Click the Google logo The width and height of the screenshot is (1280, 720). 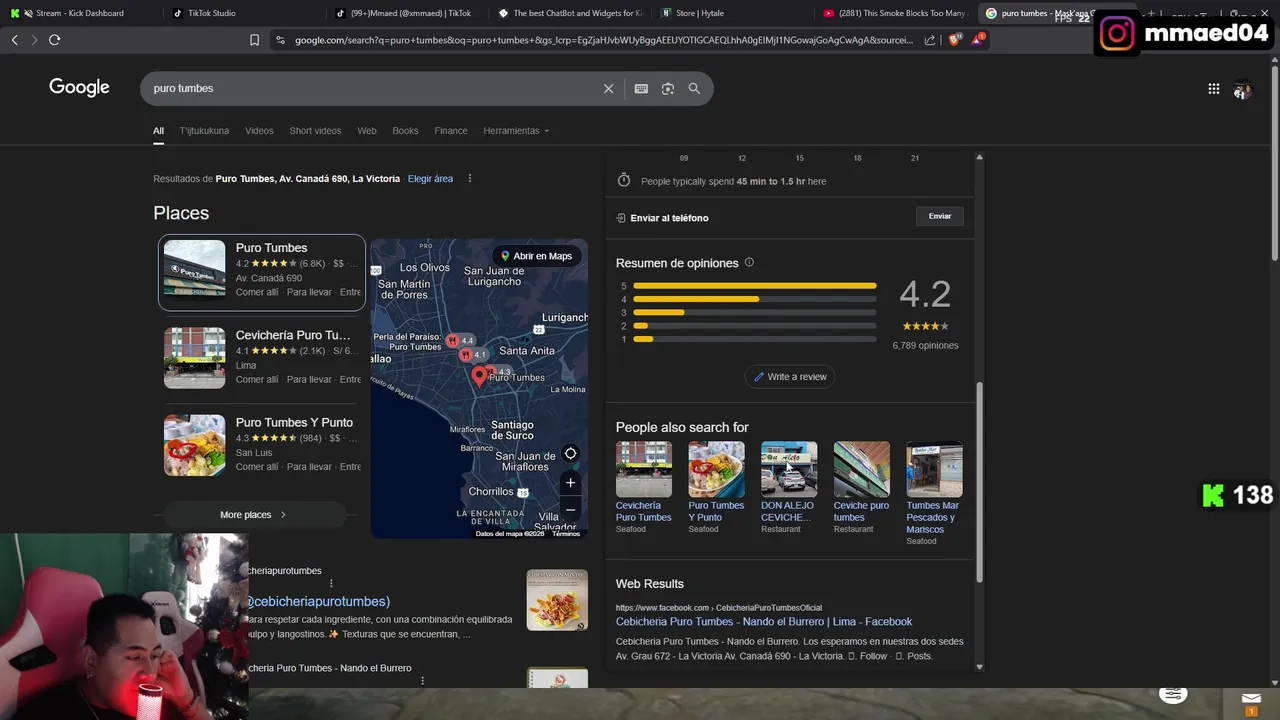pos(79,87)
